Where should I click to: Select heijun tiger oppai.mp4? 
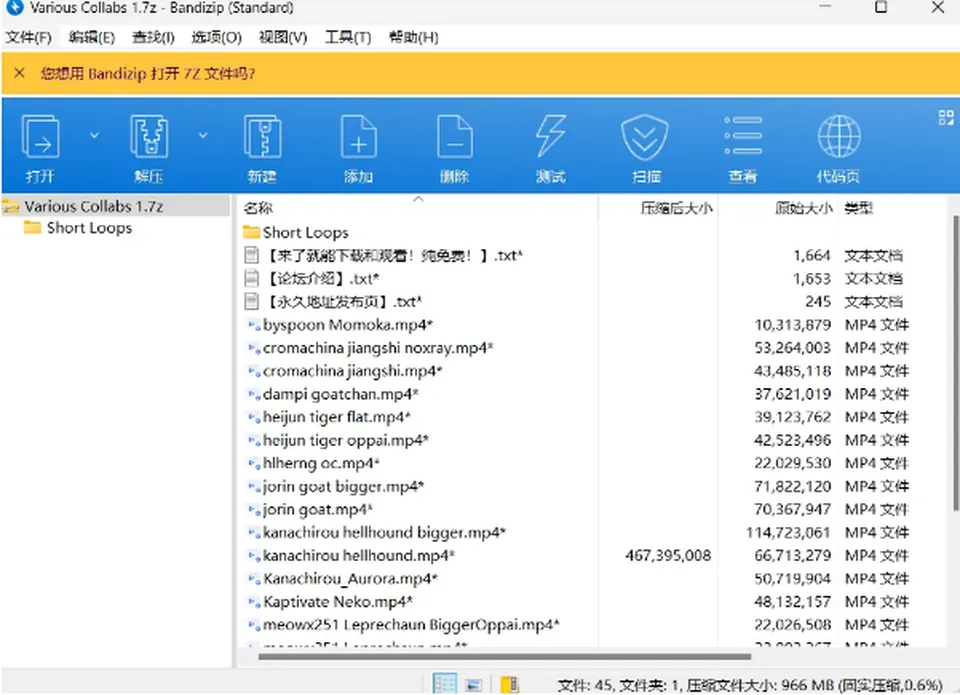336,440
